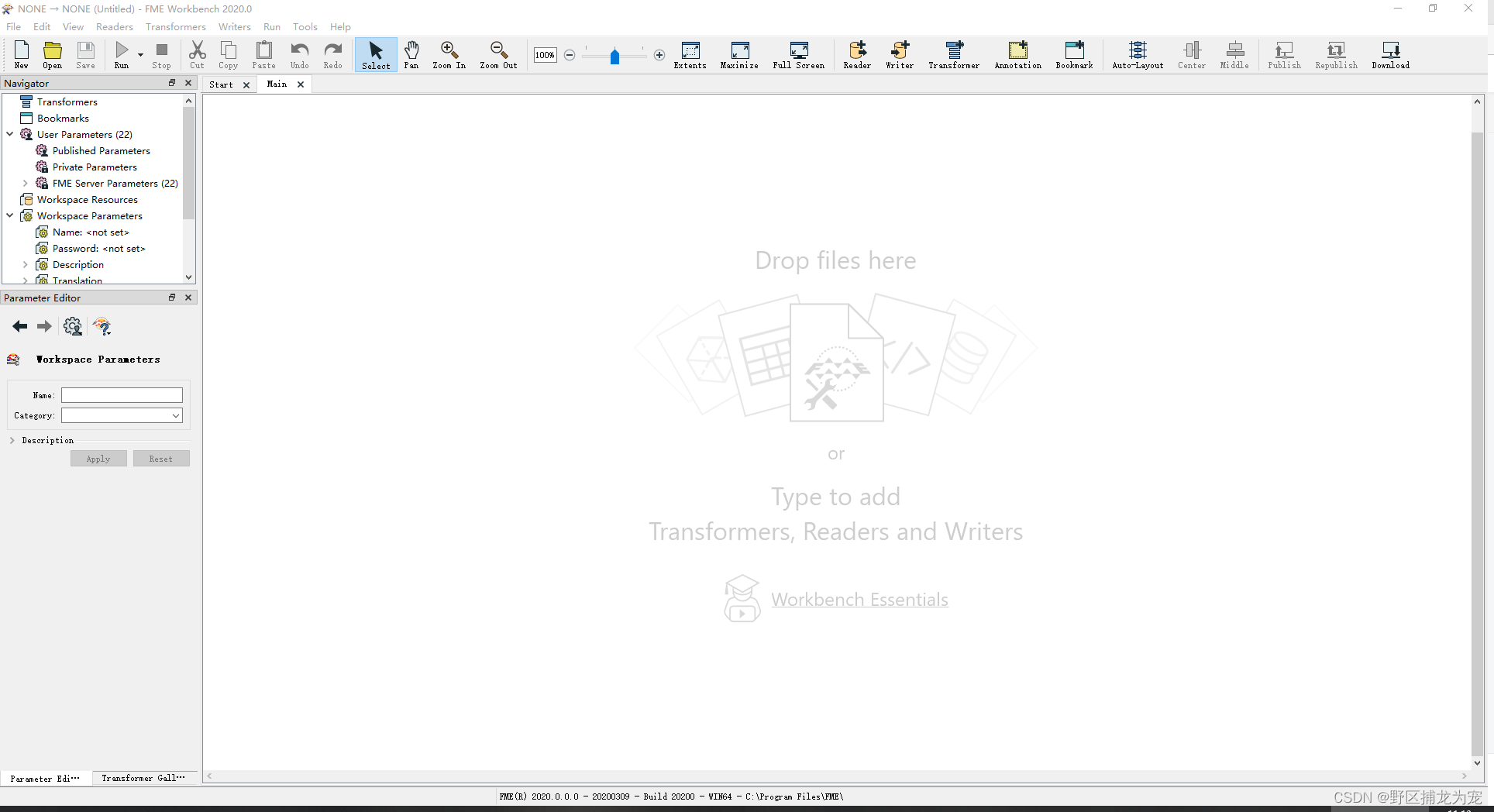Viewport: 1494px width, 812px height.
Task: Click the Name input field
Action: tap(122, 395)
